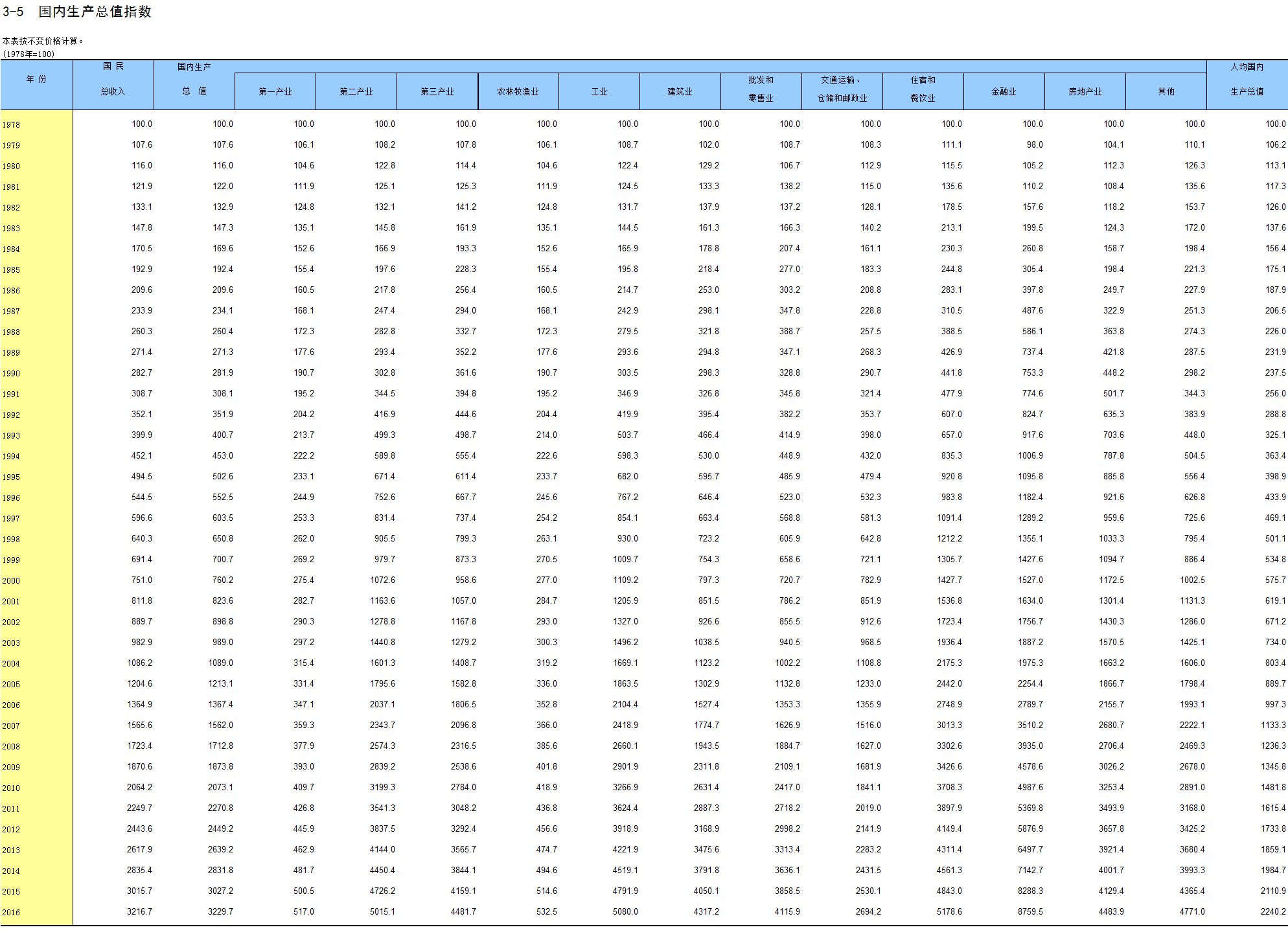Image resolution: width=1288 pixels, height=947 pixels.
Task: Click the 房地产业 header cell
Action: 1085,91
